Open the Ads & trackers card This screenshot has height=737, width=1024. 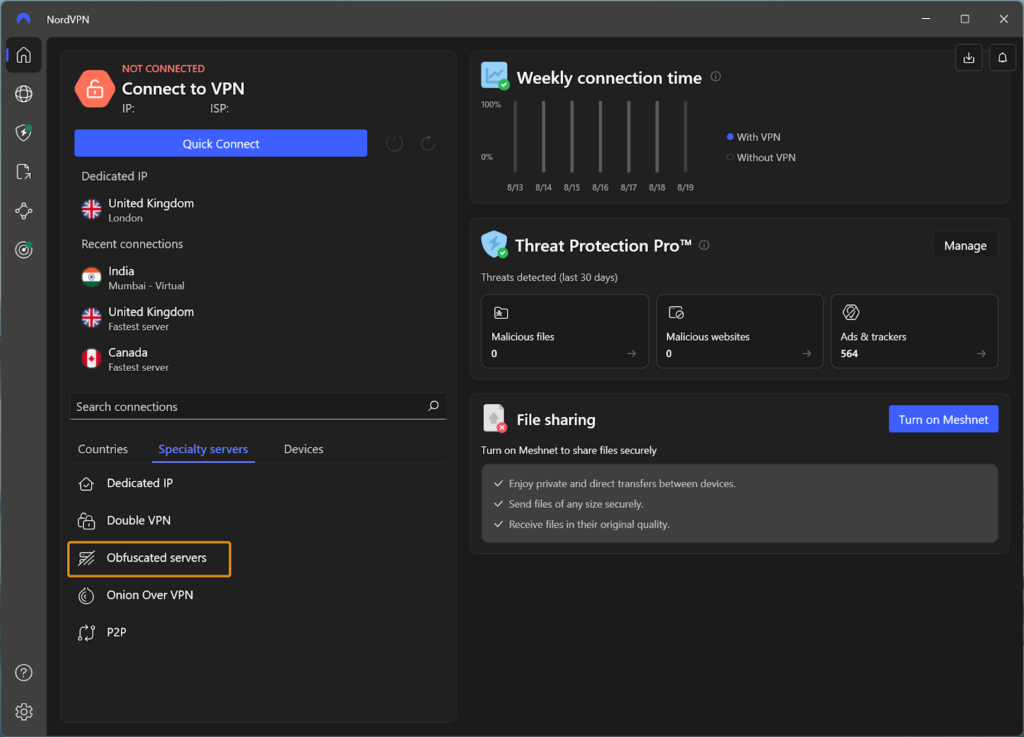[914, 331]
